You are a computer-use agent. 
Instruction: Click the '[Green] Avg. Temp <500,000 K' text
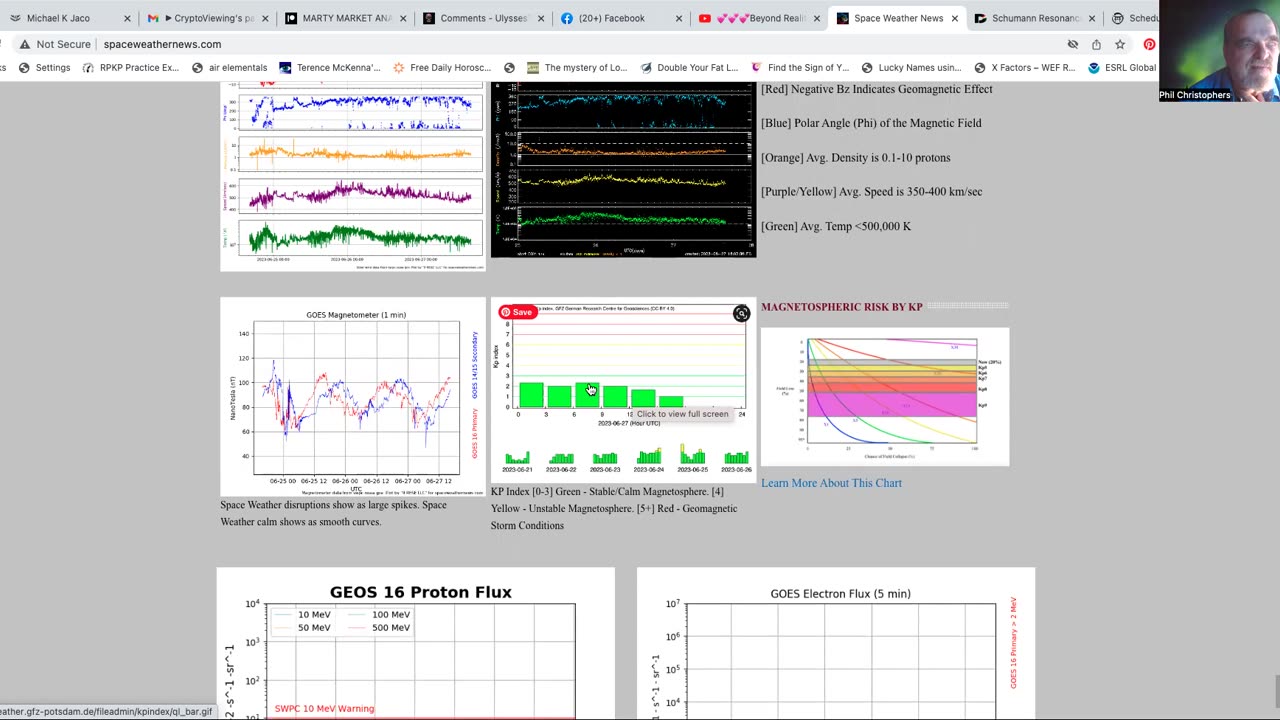(x=836, y=226)
